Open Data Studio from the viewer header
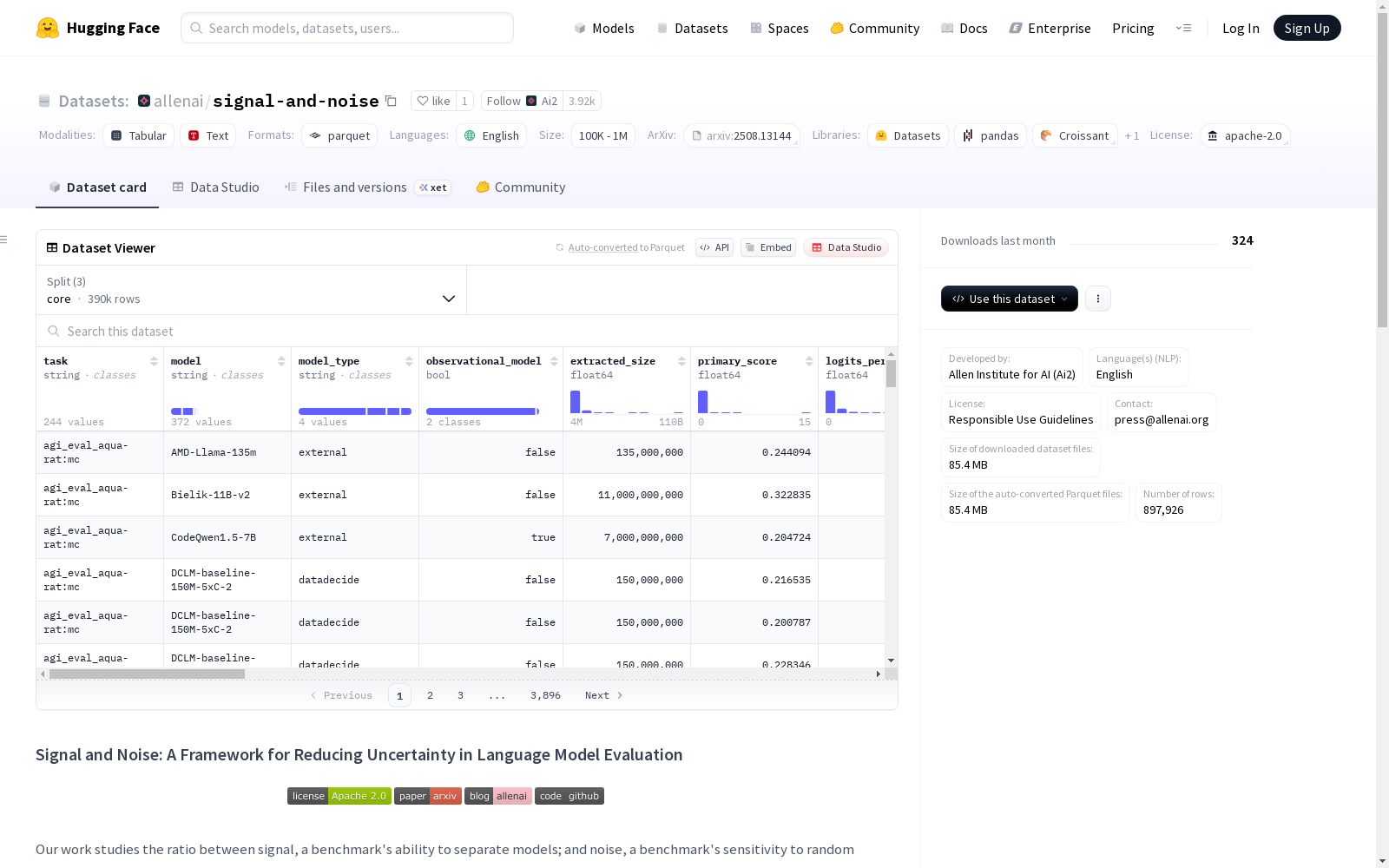 [x=846, y=247]
